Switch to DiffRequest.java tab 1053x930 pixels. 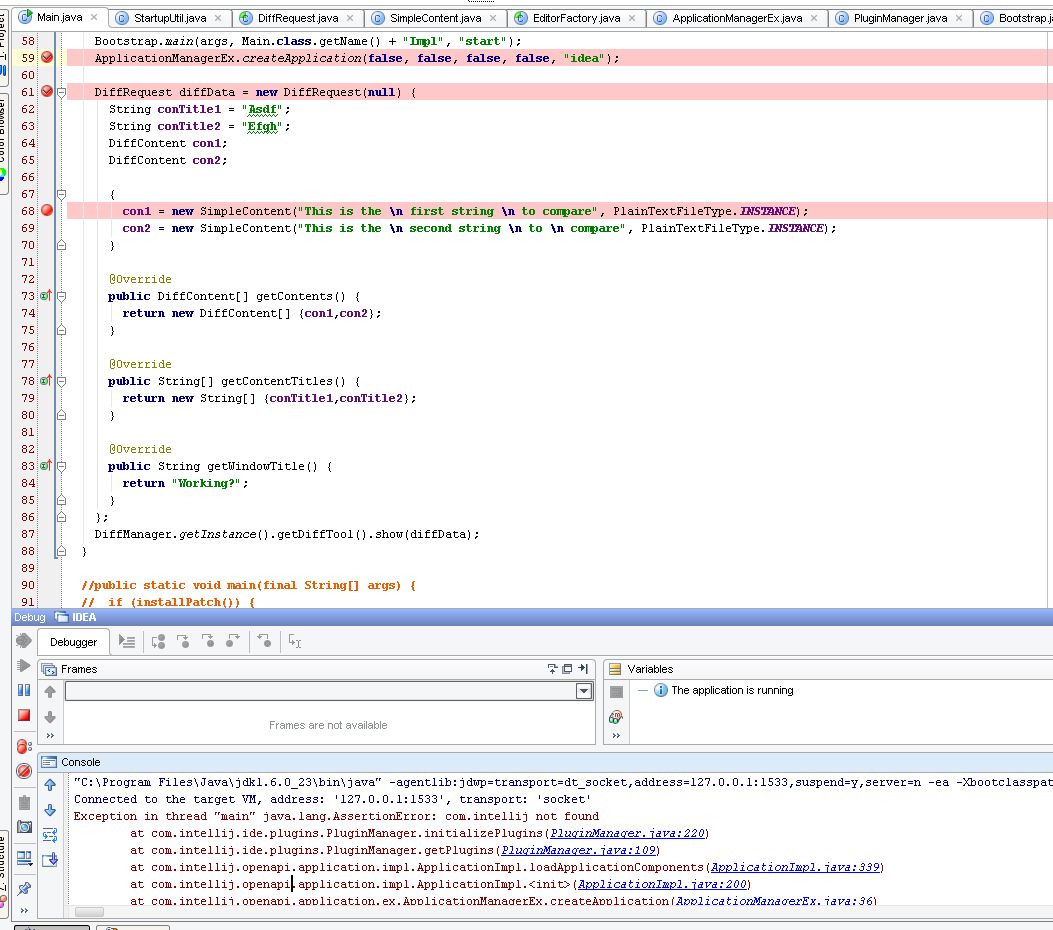pyautogui.click(x=297, y=18)
